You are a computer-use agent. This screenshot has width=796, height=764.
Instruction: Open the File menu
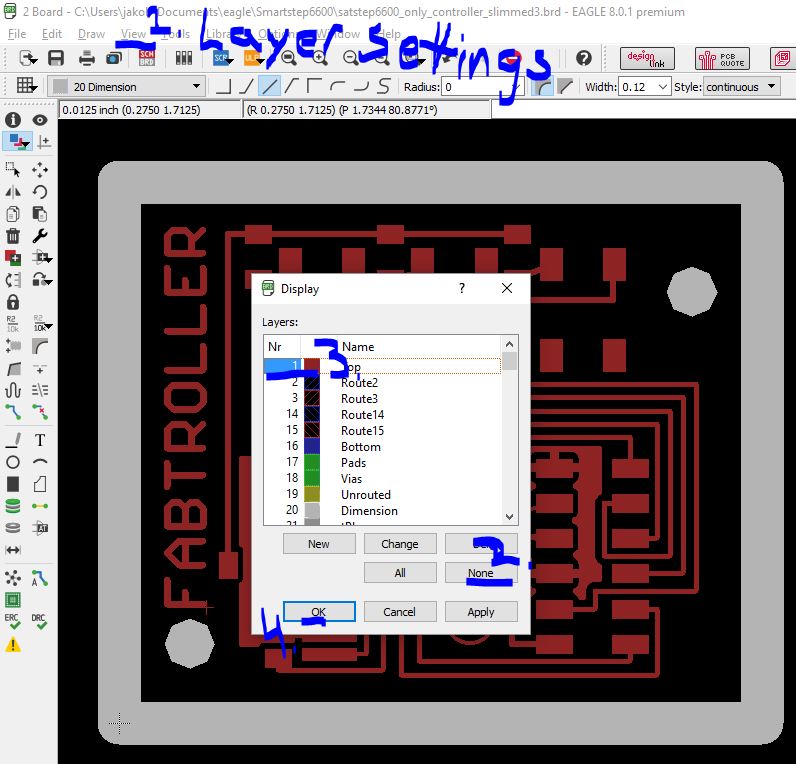pyautogui.click(x=17, y=34)
